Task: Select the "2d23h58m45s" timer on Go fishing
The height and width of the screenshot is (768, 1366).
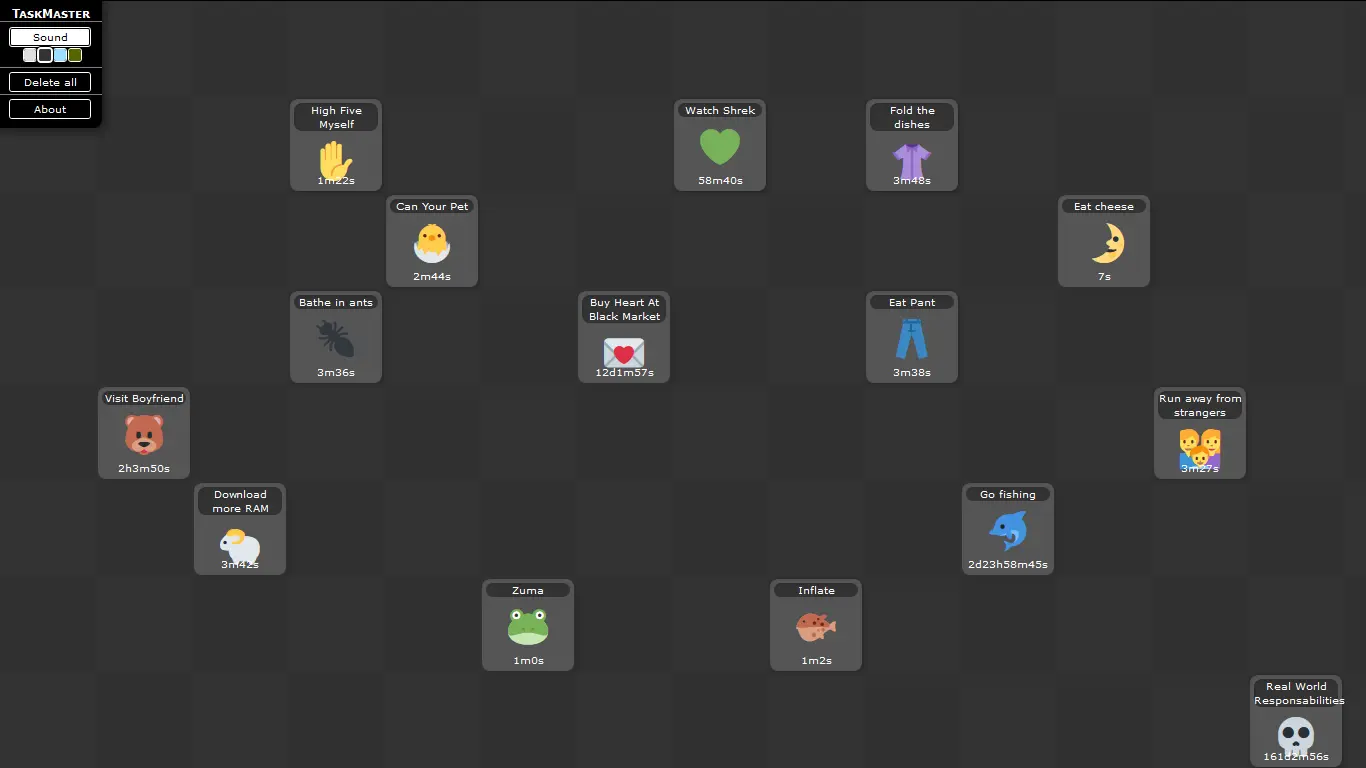Action: [1008, 565]
